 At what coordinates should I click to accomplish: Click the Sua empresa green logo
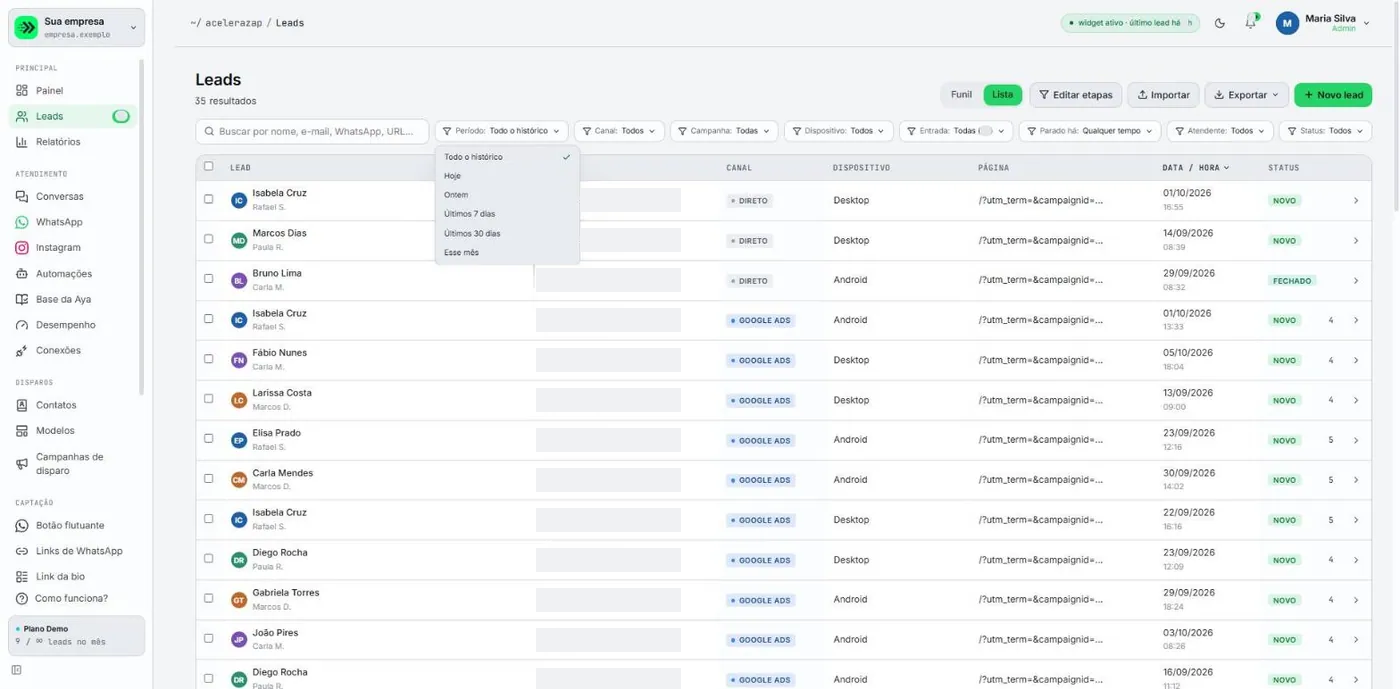(x=27, y=28)
